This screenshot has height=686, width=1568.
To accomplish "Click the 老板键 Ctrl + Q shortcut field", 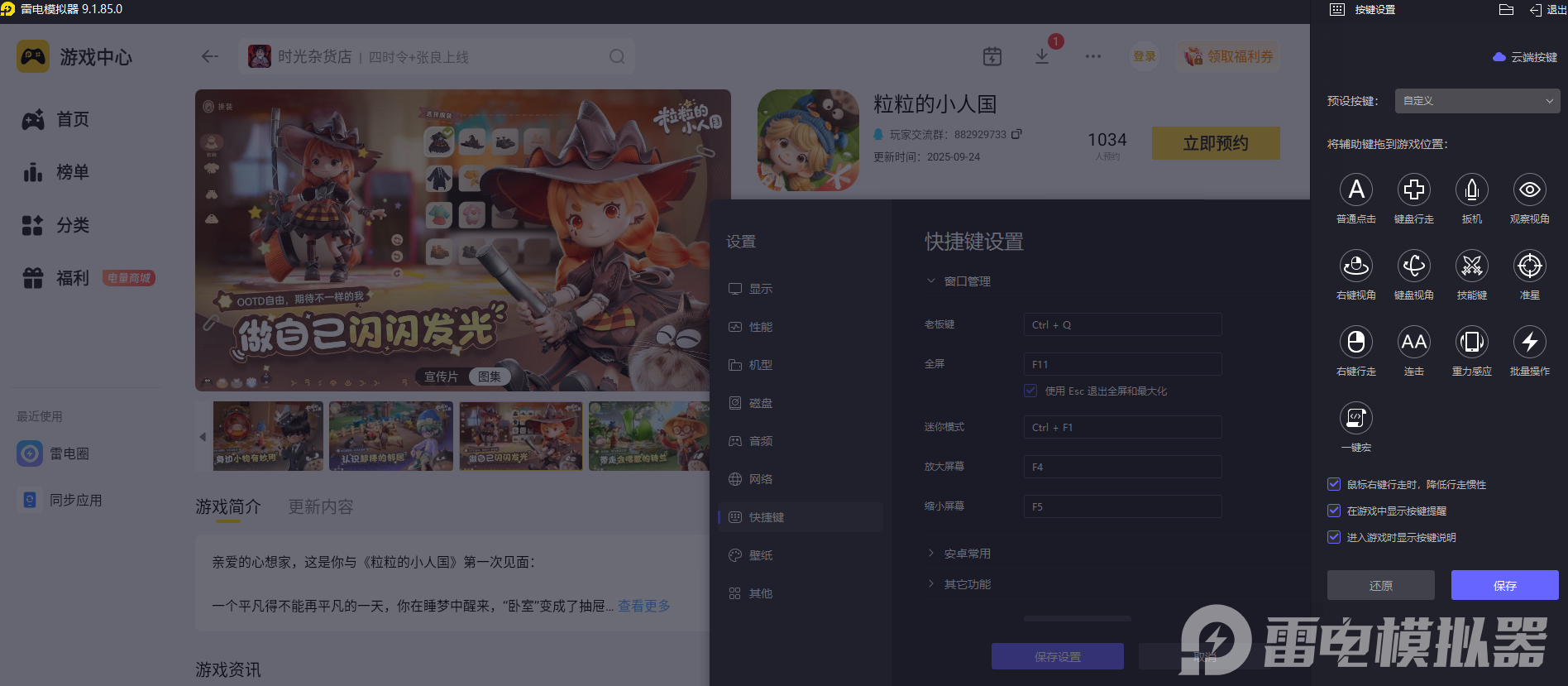I will (x=1123, y=324).
